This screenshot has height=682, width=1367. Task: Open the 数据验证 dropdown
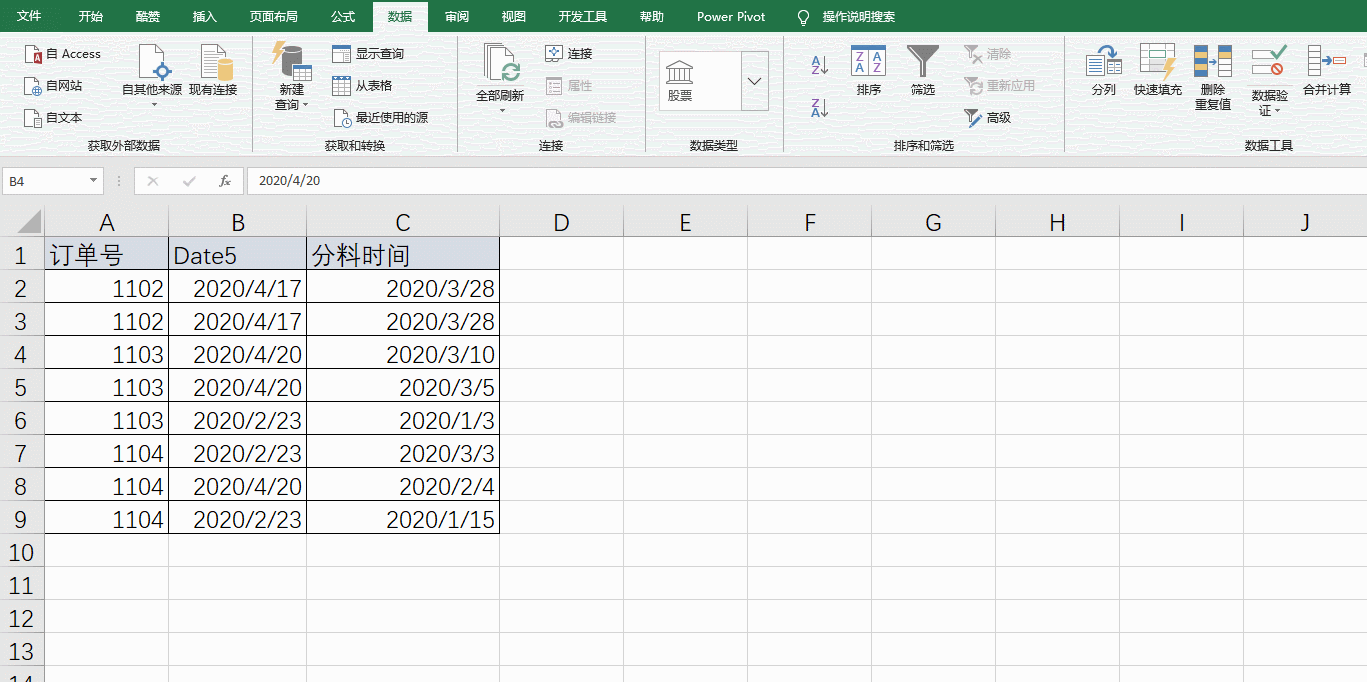coord(1269,80)
